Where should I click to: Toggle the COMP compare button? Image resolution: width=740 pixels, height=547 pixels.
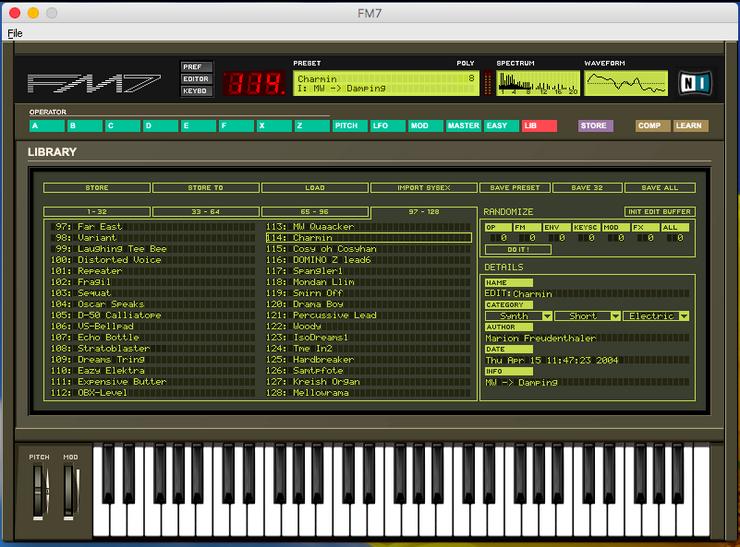652,126
